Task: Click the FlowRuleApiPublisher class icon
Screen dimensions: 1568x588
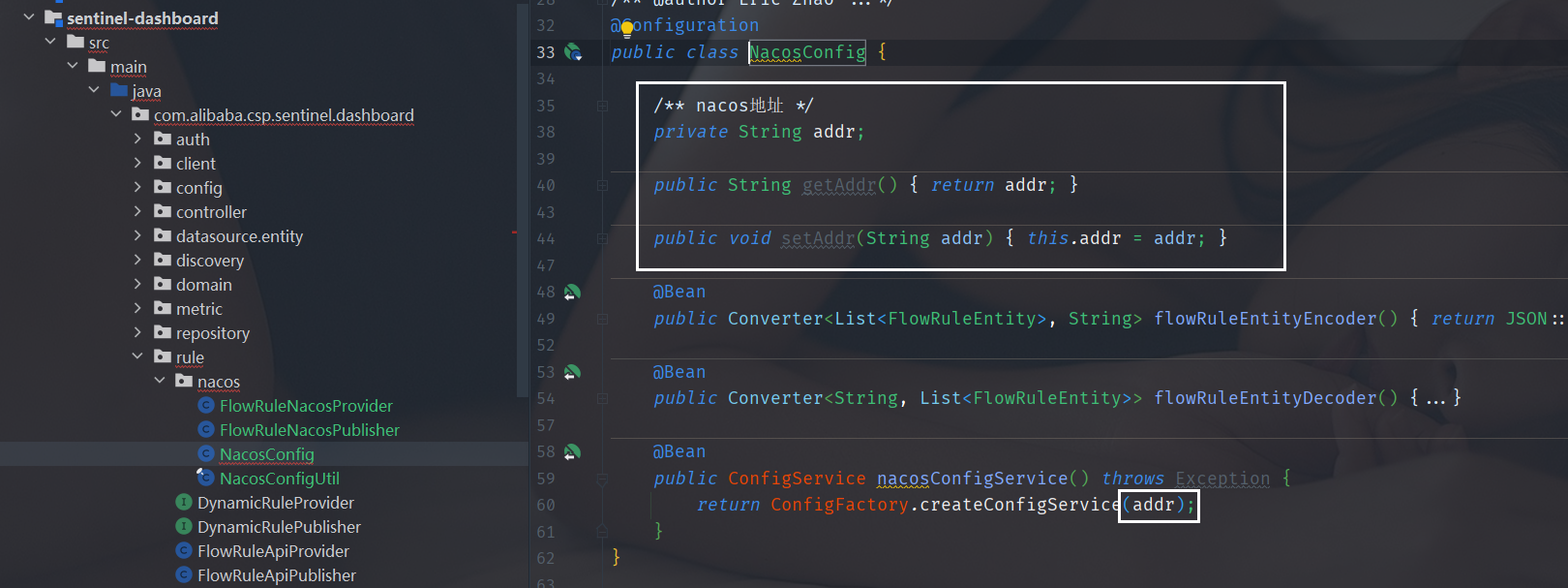Action: [x=184, y=574]
